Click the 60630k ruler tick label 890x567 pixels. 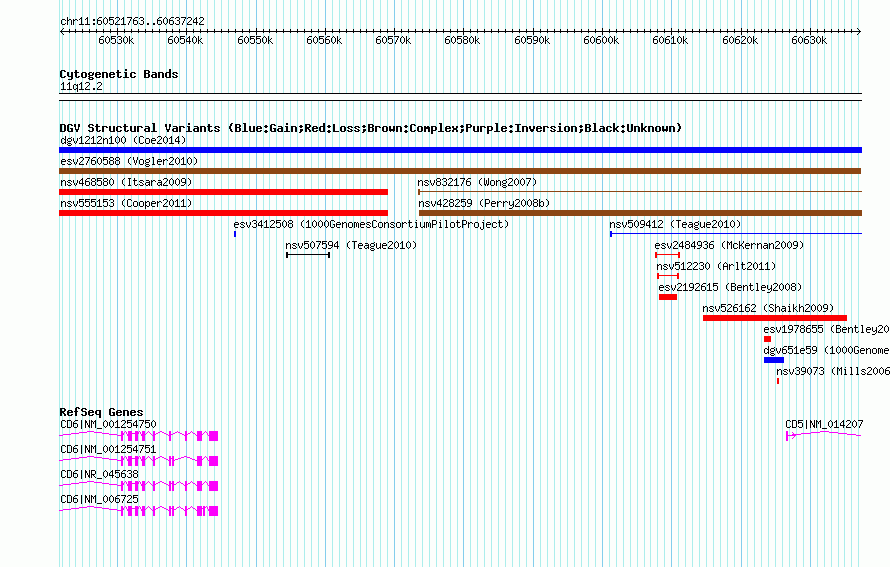(809, 40)
